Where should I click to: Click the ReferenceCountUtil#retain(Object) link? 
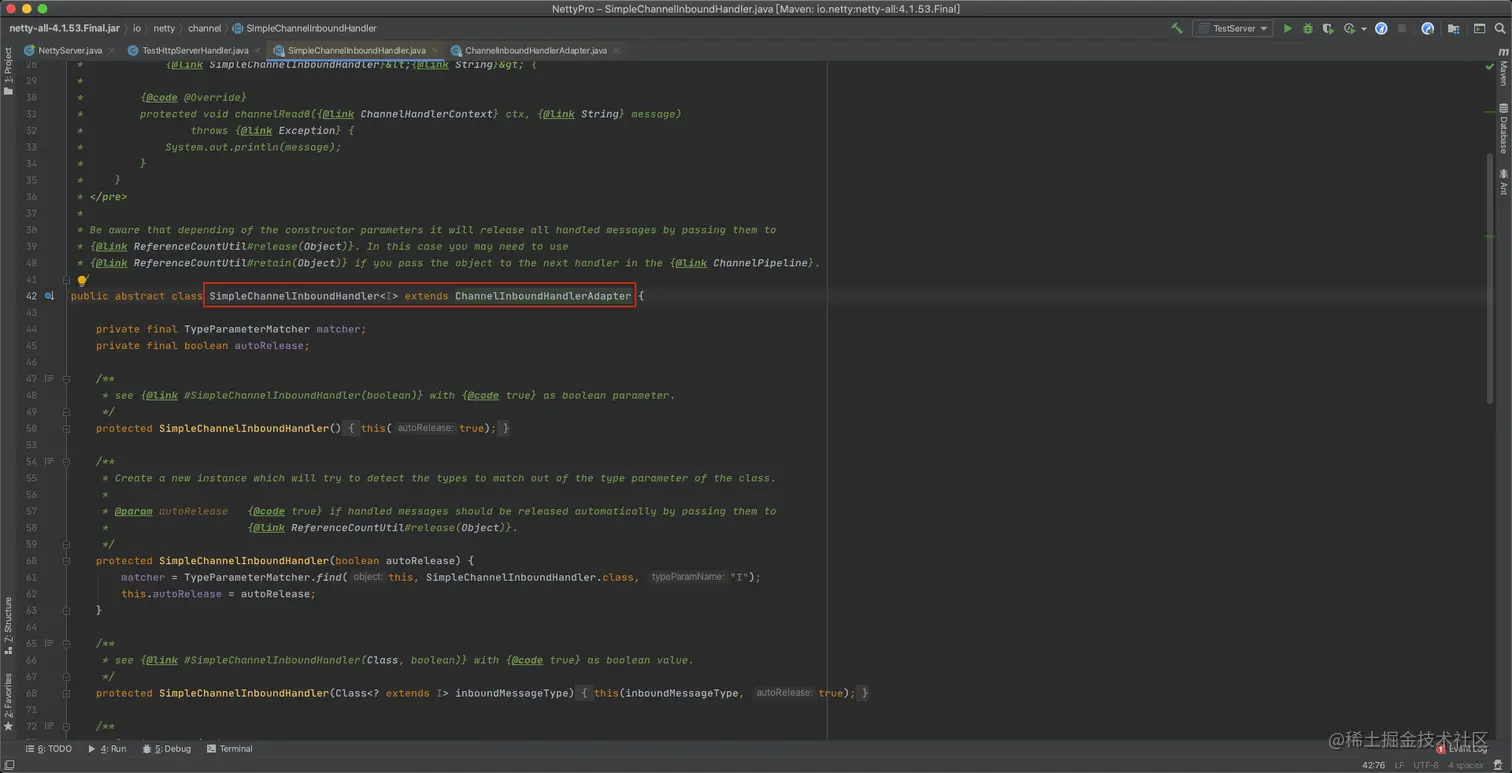coord(239,263)
